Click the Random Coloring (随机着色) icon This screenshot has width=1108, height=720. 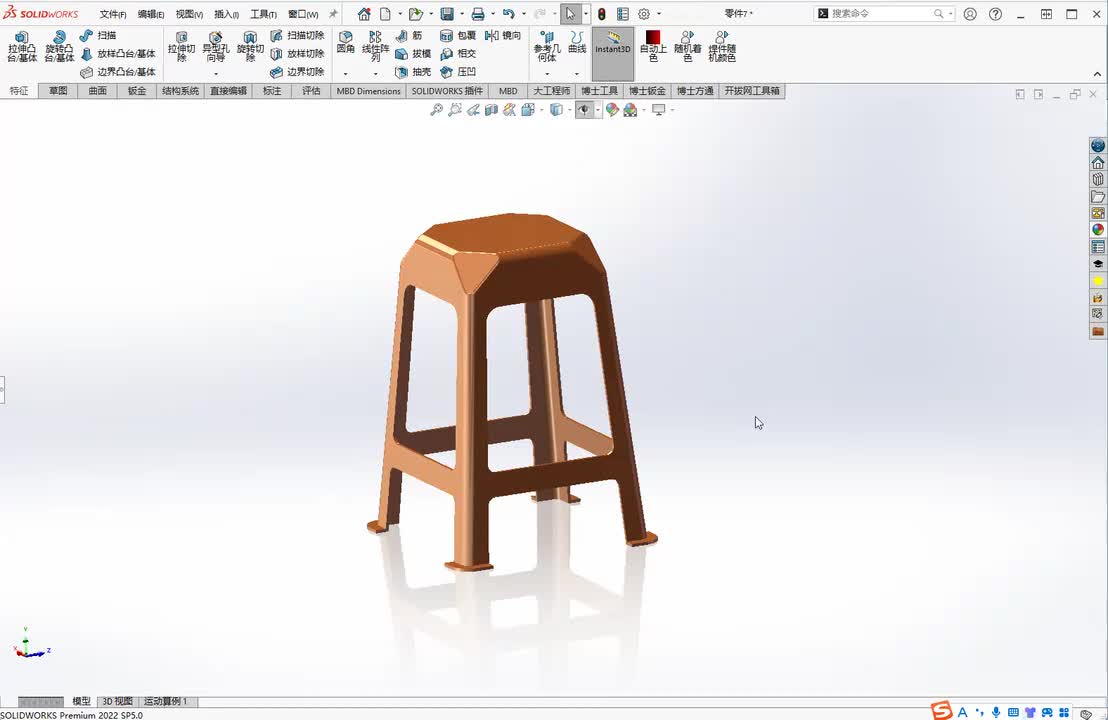point(688,46)
